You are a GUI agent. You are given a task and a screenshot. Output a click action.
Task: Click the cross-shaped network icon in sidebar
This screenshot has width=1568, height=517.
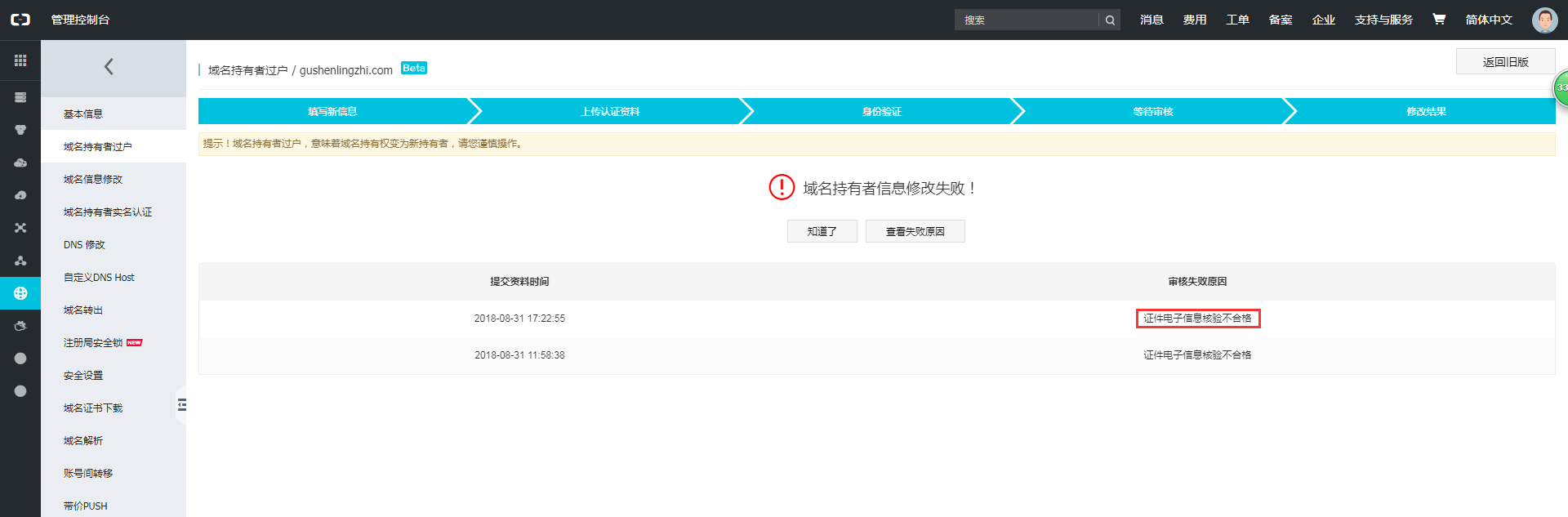coord(20,228)
